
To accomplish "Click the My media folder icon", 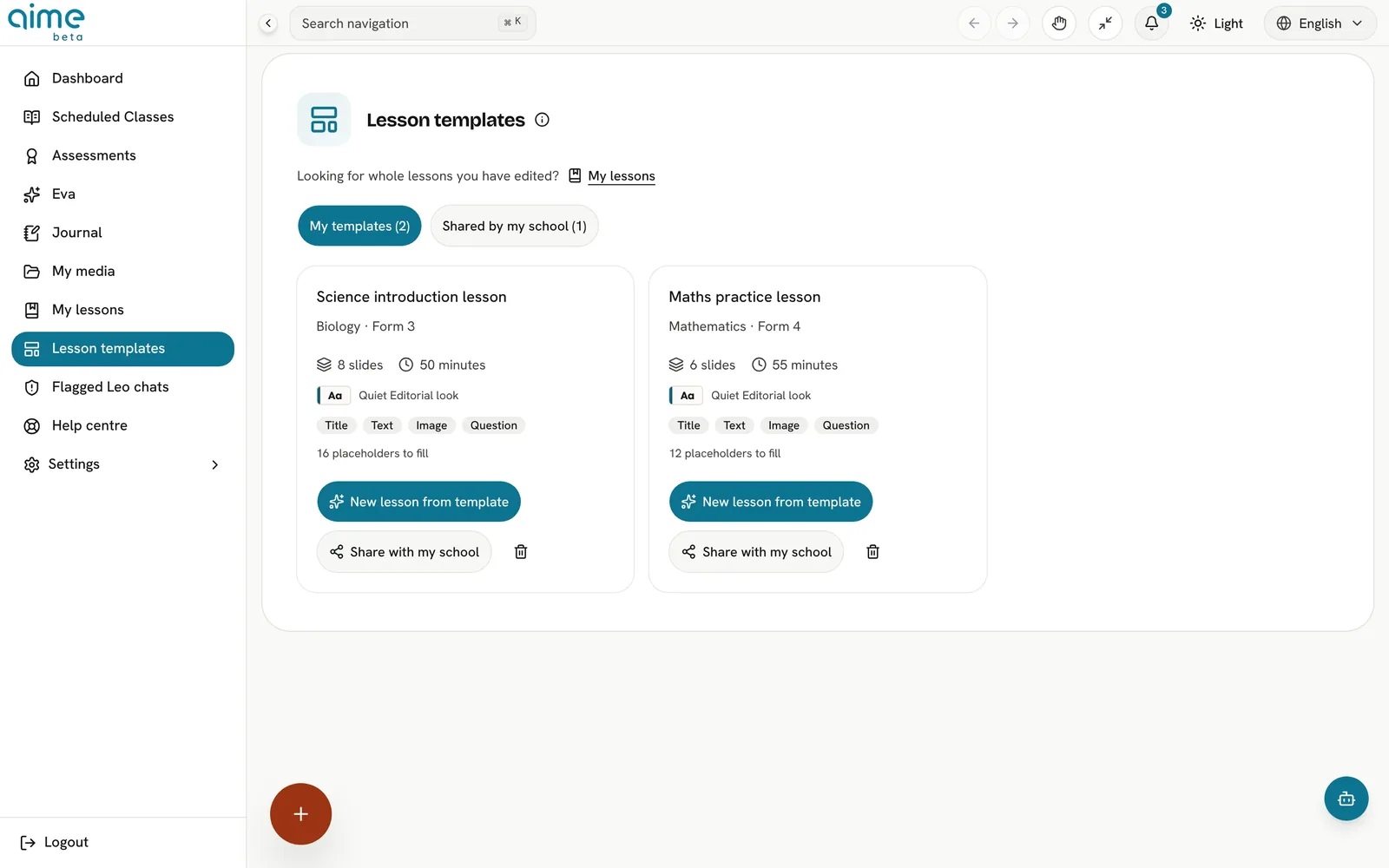I will (x=32, y=272).
